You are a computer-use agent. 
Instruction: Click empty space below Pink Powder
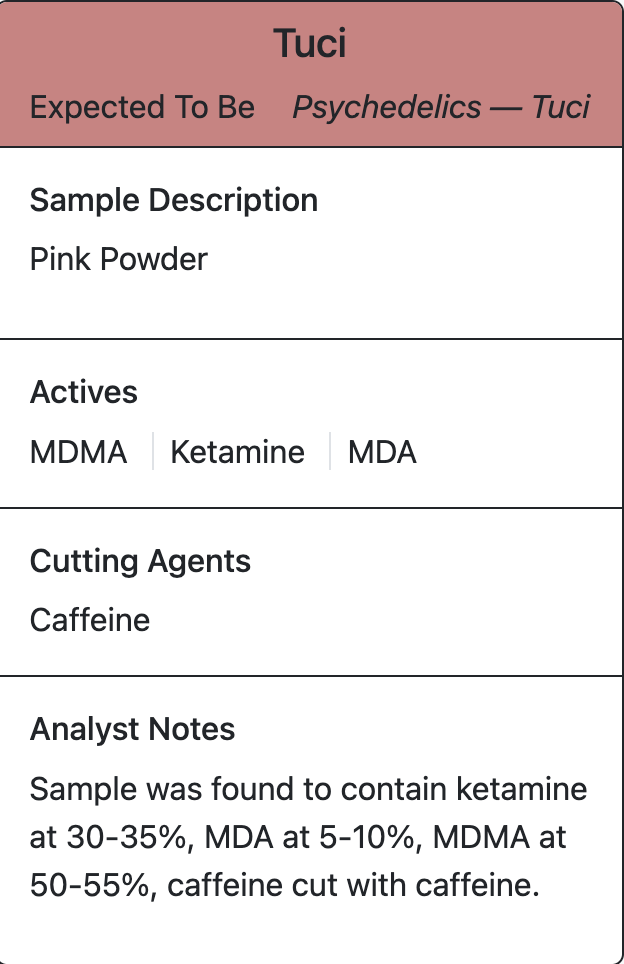[x=311, y=307]
